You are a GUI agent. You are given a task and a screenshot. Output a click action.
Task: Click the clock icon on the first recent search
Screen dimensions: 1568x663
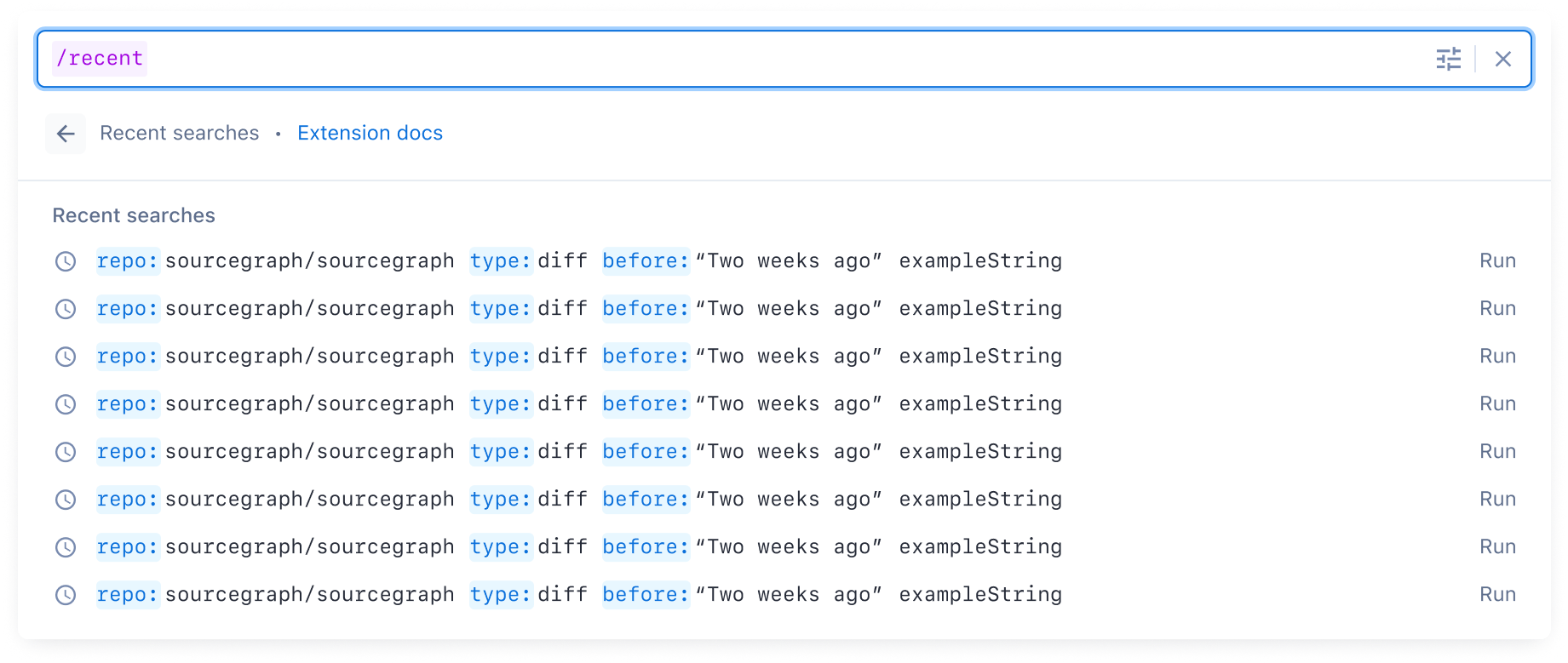[66, 261]
